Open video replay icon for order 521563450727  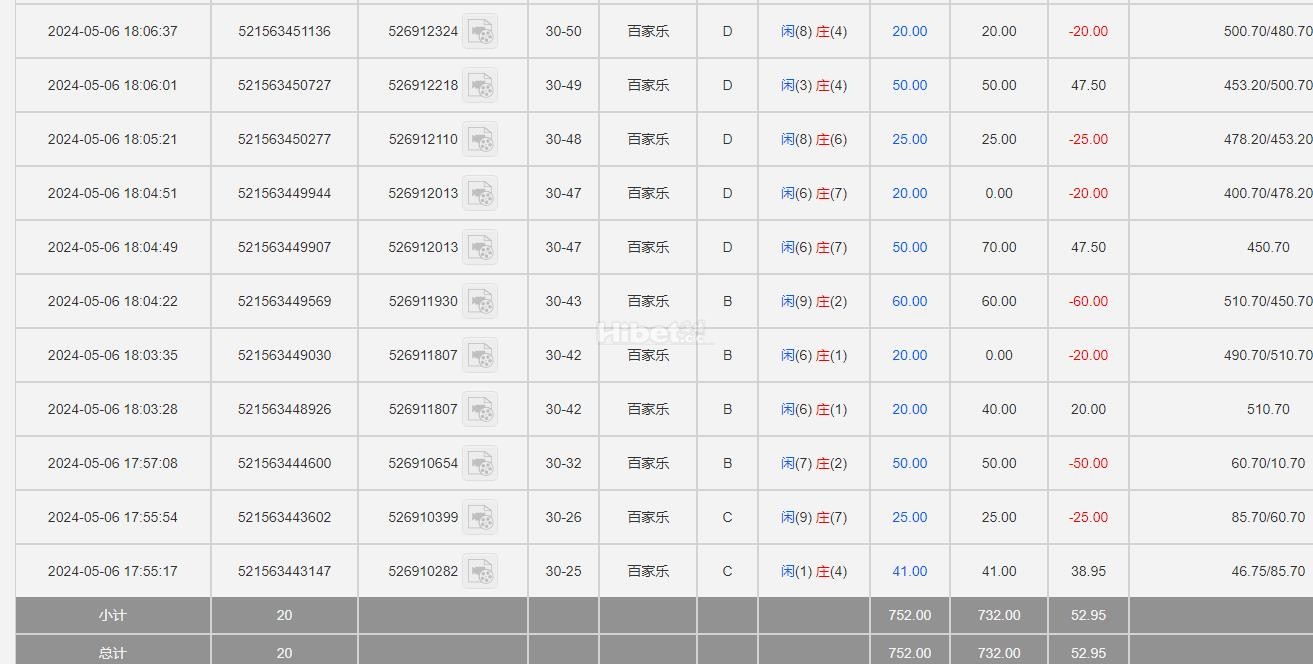click(x=480, y=86)
